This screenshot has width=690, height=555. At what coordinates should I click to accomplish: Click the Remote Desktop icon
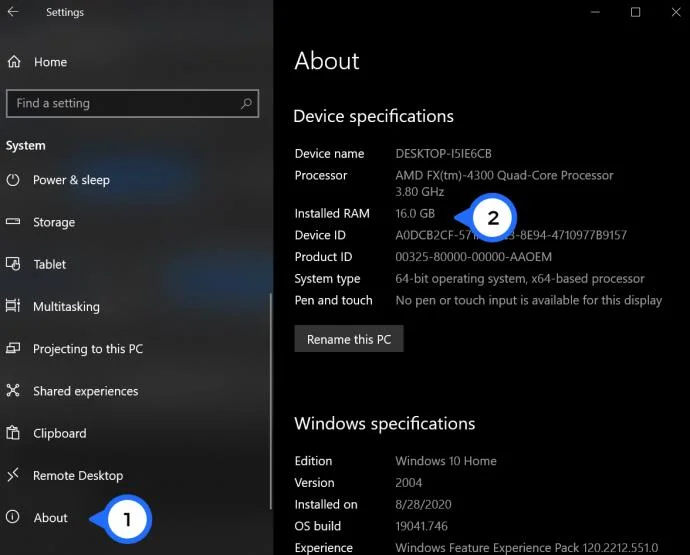(13, 474)
